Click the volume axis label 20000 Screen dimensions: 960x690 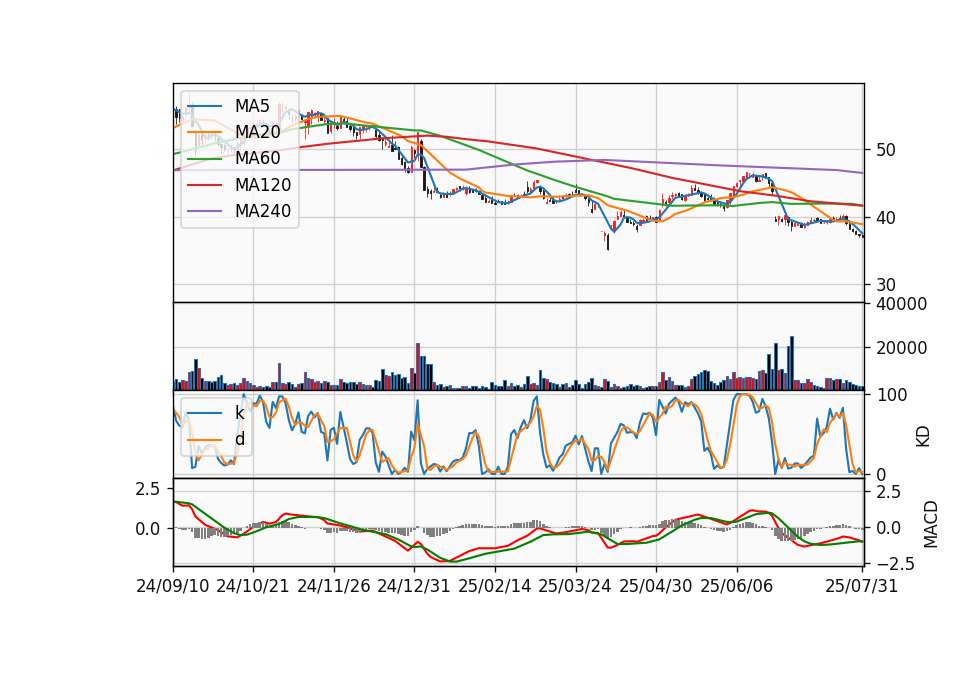click(901, 348)
